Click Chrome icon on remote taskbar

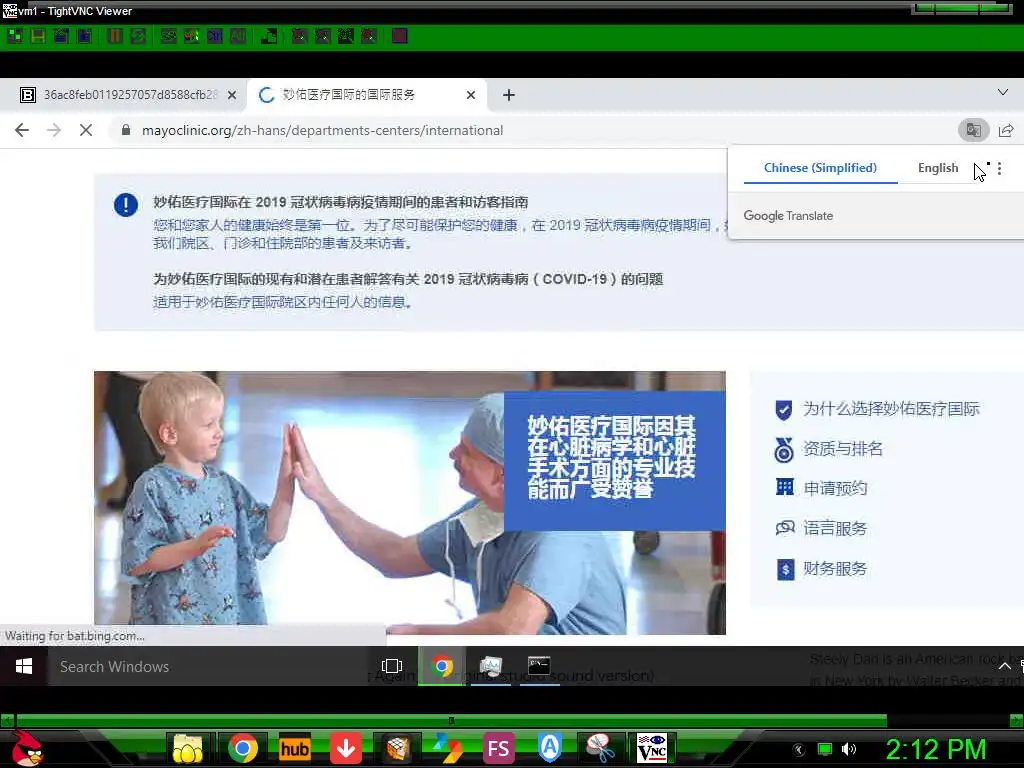pyautogui.click(x=442, y=666)
